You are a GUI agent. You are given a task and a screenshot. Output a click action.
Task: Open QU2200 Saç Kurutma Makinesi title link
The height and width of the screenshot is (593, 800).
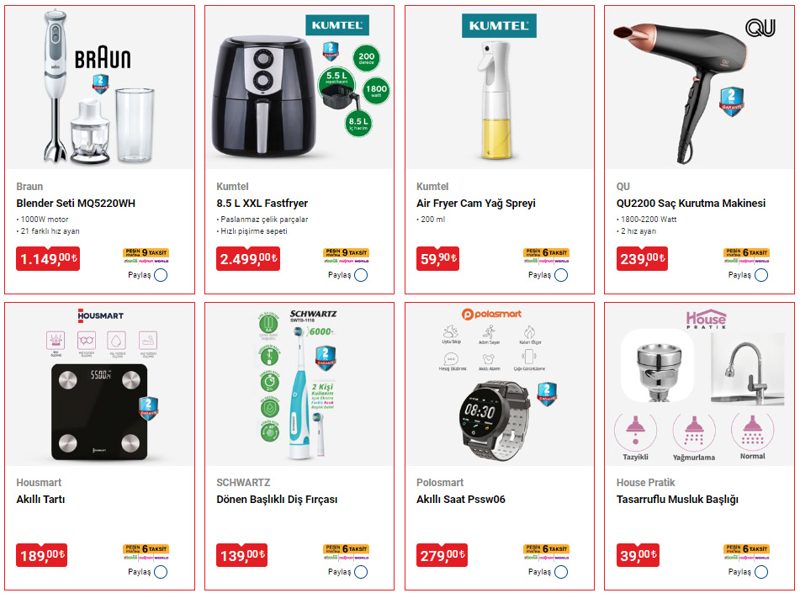(691, 203)
